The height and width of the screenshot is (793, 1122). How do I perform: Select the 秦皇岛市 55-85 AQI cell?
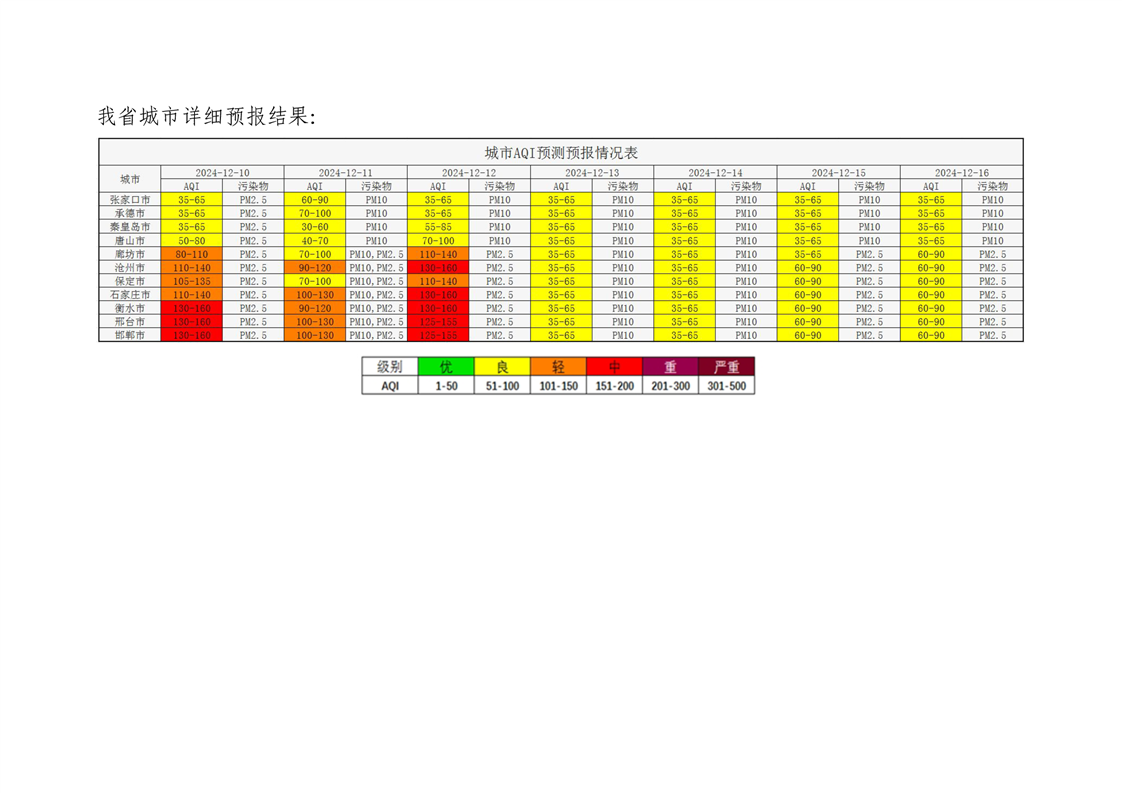click(x=438, y=227)
